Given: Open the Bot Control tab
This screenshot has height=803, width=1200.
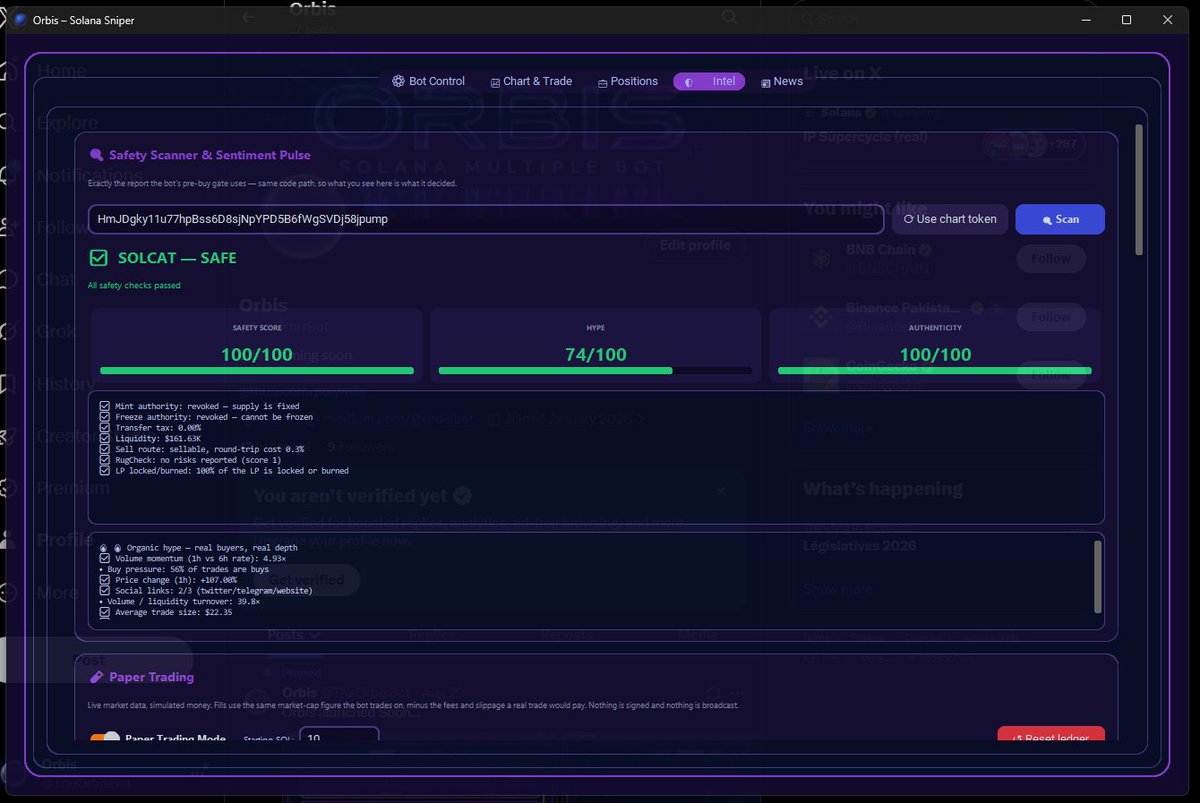Looking at the screenshot, I should (428, 81).
